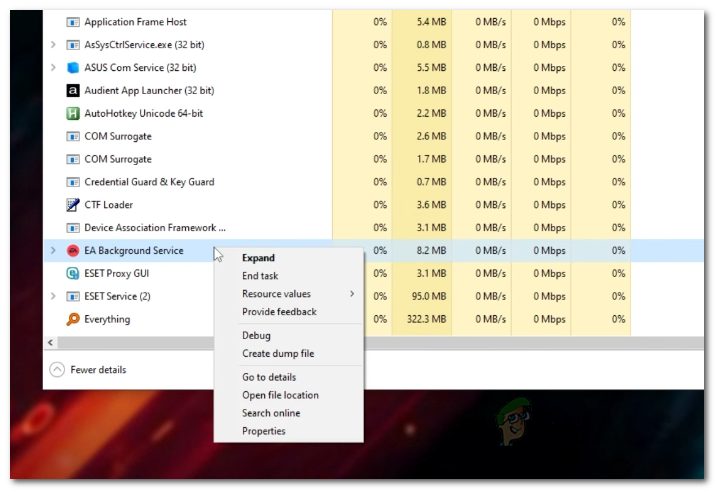Click the 0.7 MB memory value
Image resolution: width=715 pixels, height=490 pixels.
point(431,182)
